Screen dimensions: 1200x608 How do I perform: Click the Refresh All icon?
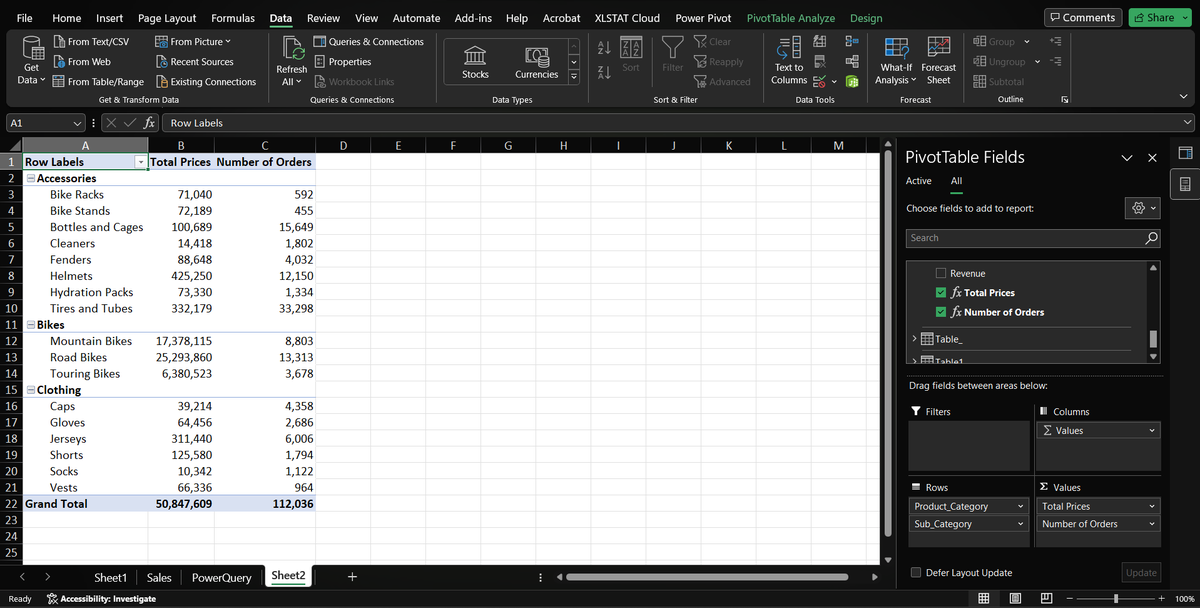(292, 49)
